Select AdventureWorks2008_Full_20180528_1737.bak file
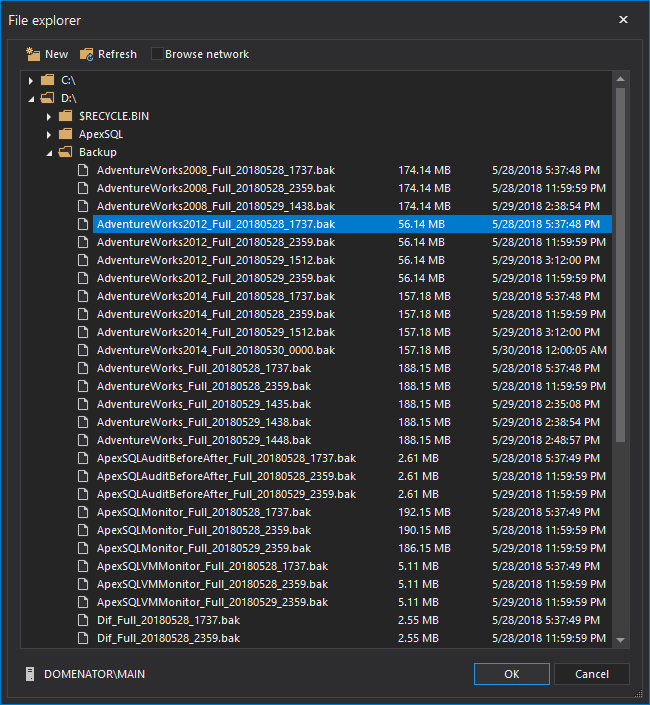The height and width of the screenshot is (705, 650). [x=215, y=170]
